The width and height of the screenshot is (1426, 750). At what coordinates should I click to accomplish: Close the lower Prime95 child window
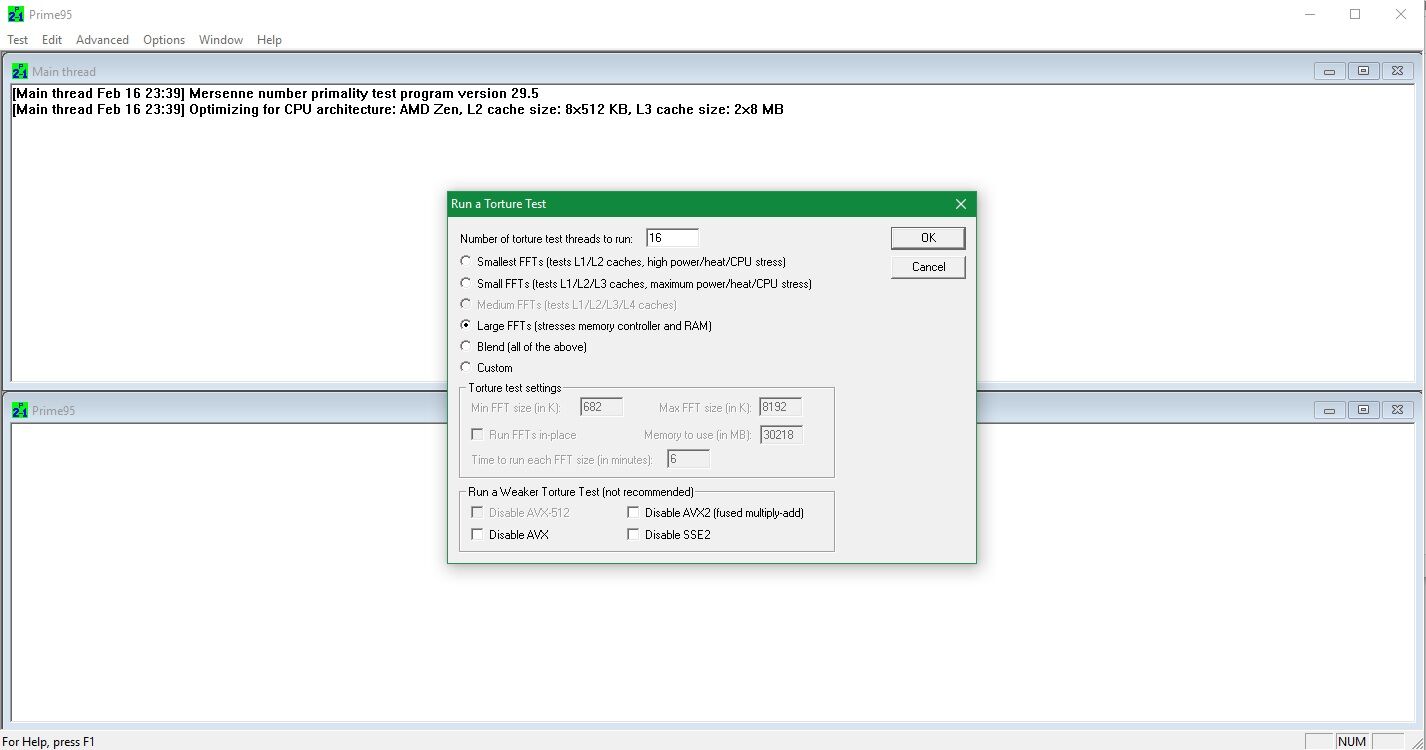(1397, 410)
